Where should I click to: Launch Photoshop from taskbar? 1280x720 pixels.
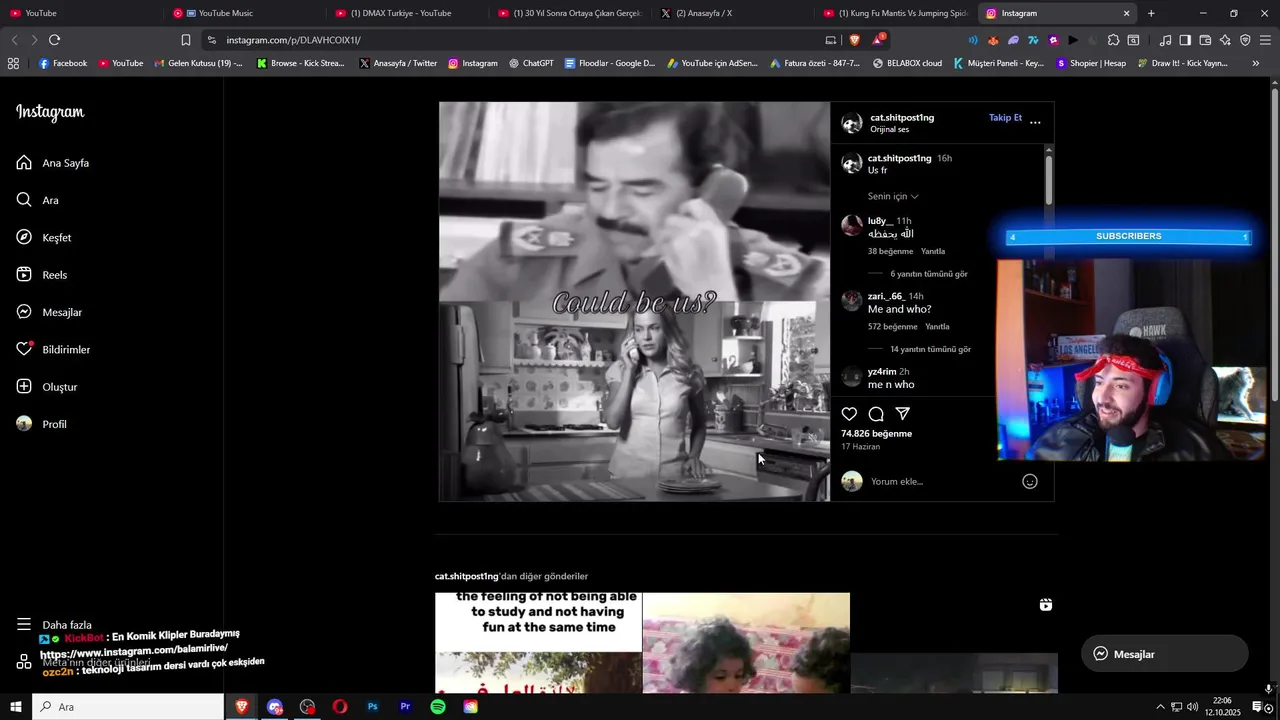click(x=372, y=707)
